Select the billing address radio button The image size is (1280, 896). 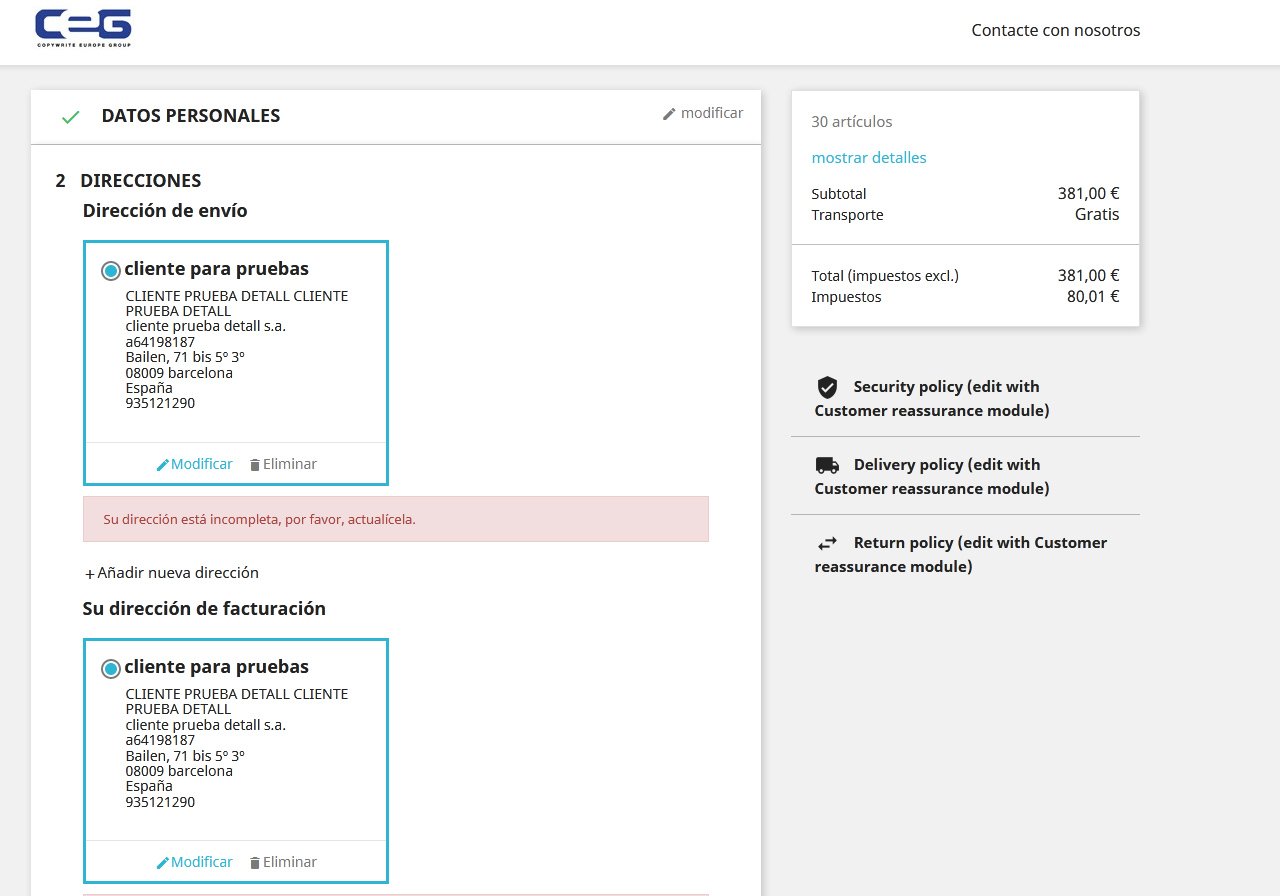[111, 669]
